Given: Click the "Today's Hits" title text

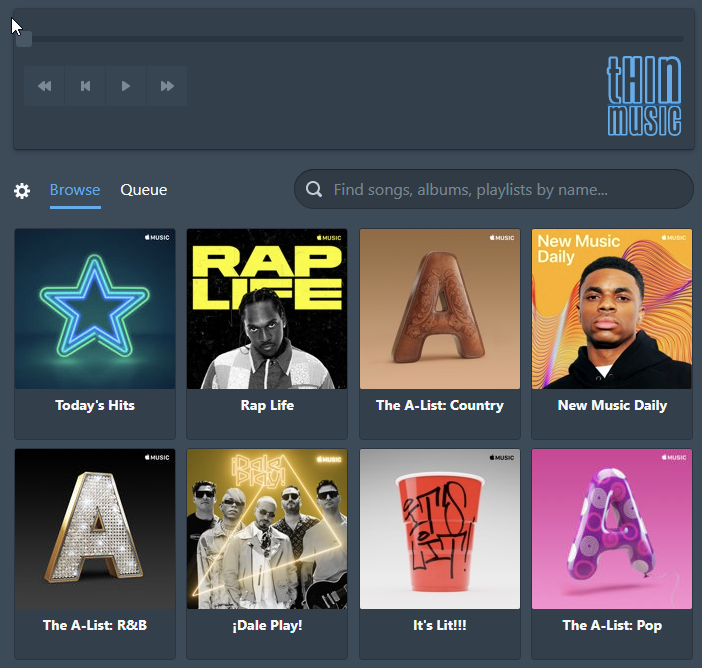Looking at the screenshot, I should point(95,405).
